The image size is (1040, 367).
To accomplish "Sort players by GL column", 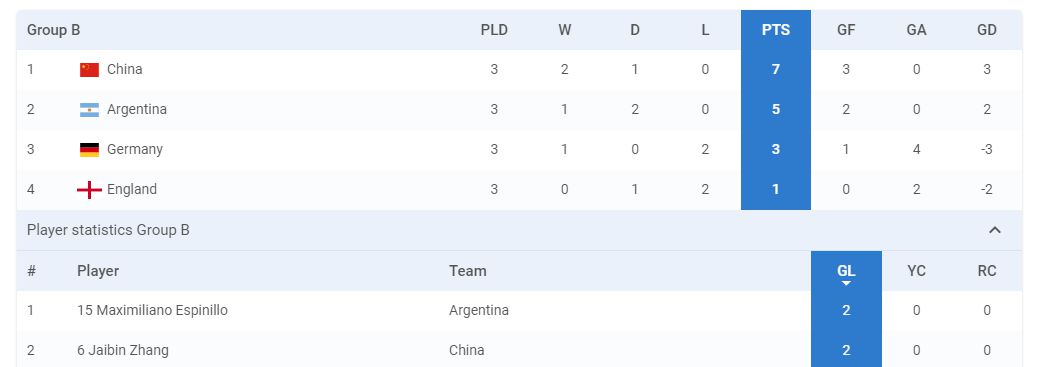I will click(846, 271).
